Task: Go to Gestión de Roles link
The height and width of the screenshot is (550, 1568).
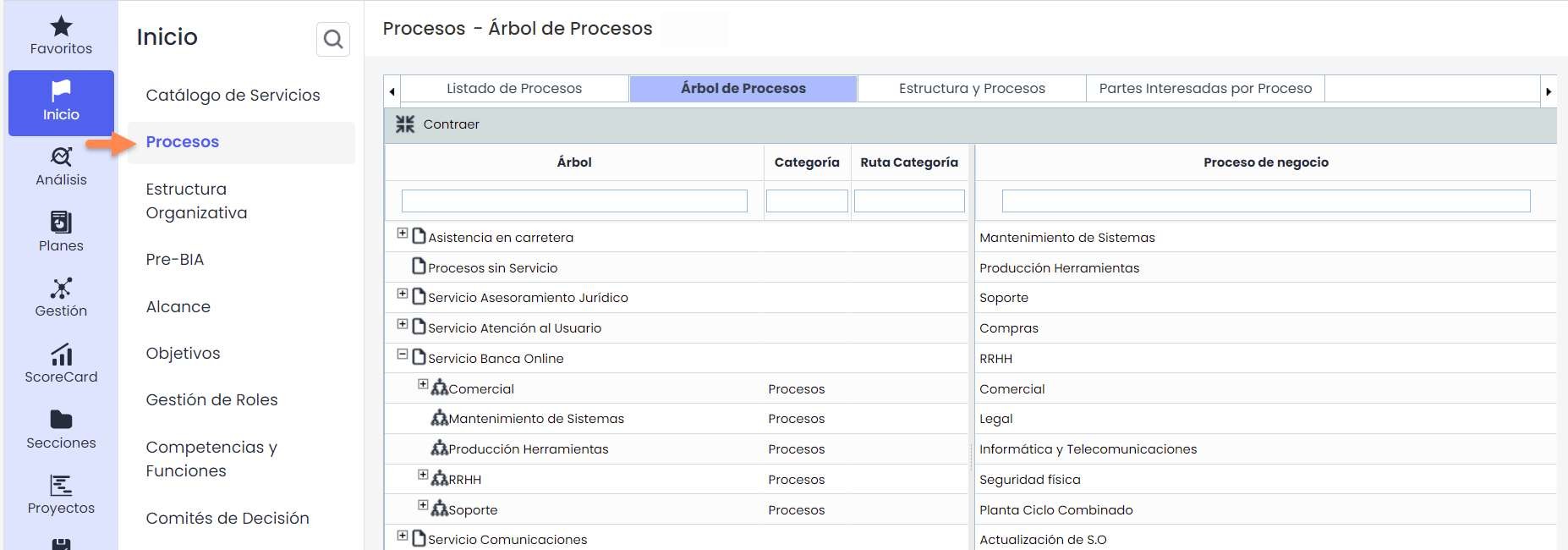Action: (211, 399)
